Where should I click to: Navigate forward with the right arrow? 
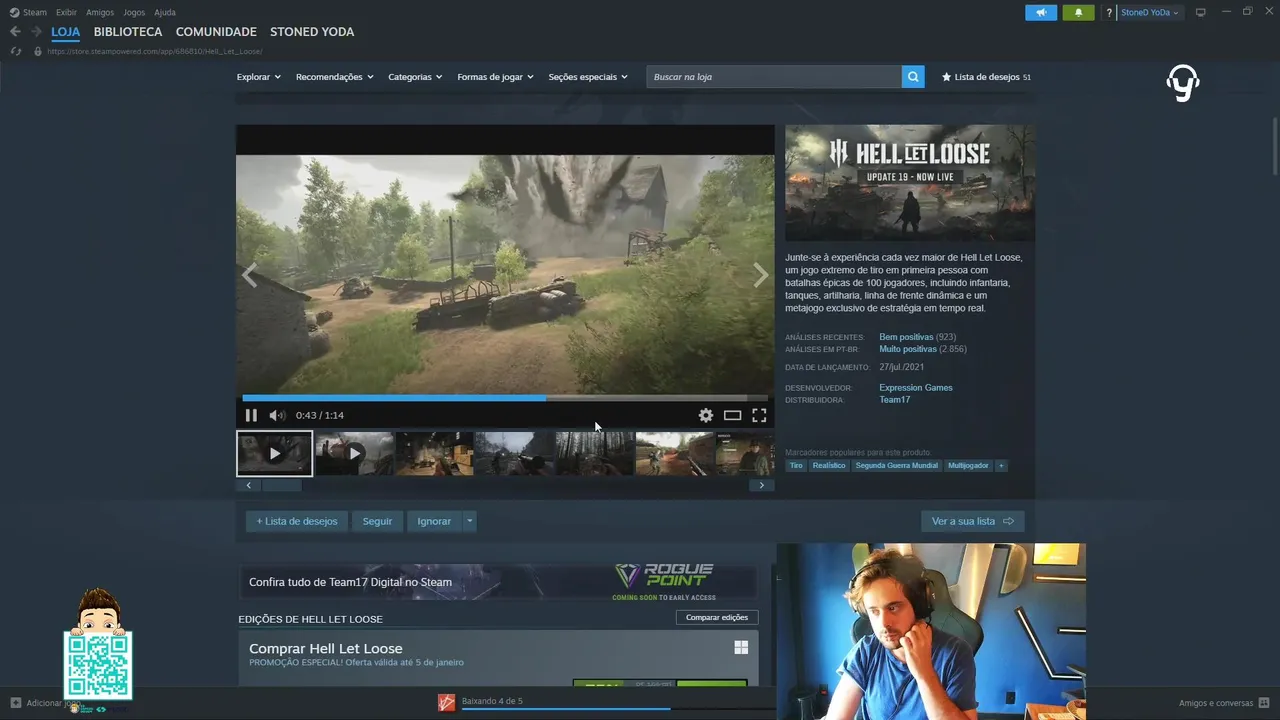[x=36, y=32]
